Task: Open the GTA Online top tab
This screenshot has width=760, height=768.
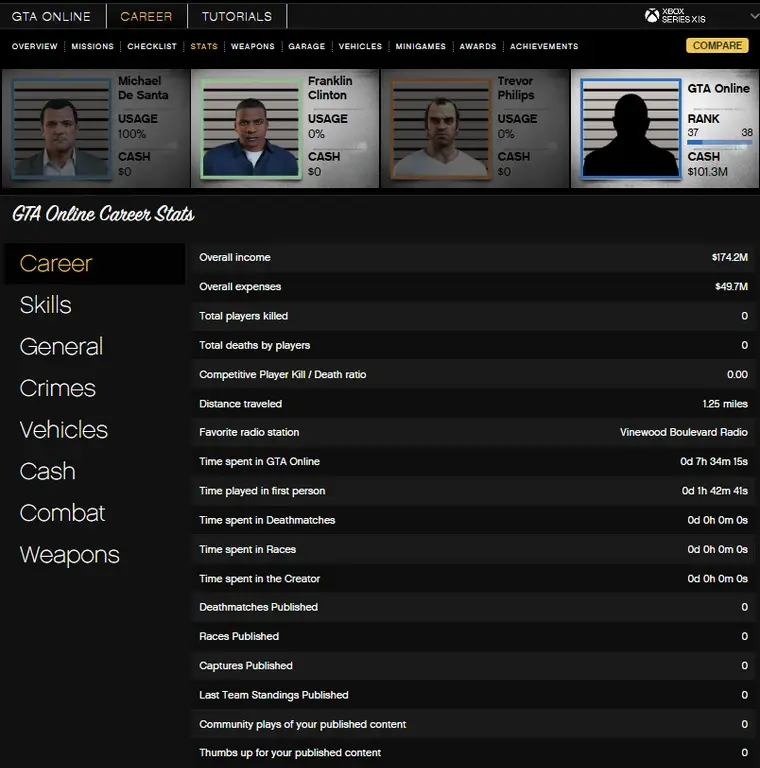Action: tap(51, 16)
